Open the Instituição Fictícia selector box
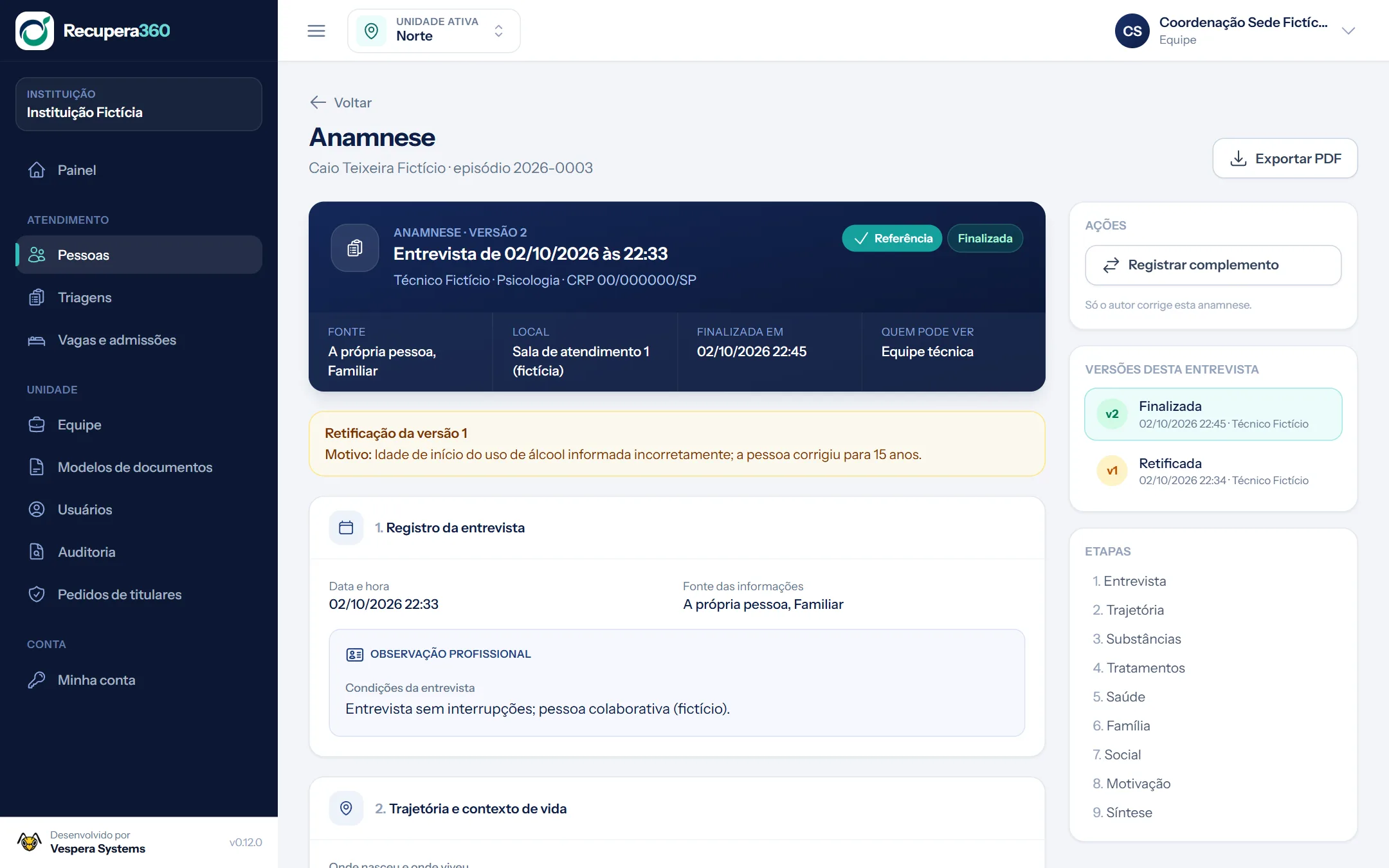The width and height of the screenshot is (1389, 868). point(139,104)
